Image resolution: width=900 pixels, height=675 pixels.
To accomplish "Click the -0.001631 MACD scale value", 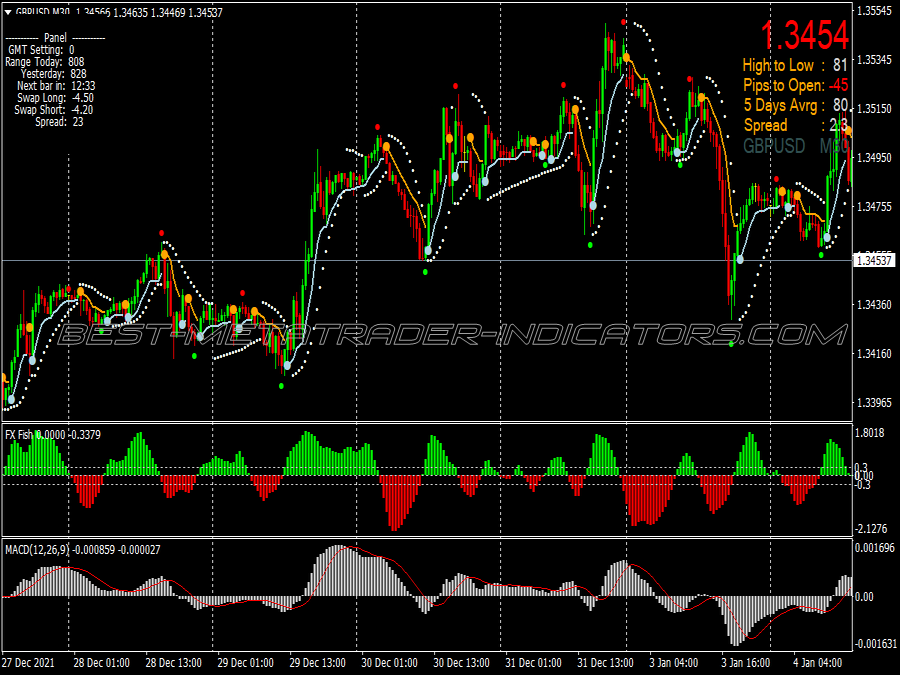I will [x=875, y=644].
